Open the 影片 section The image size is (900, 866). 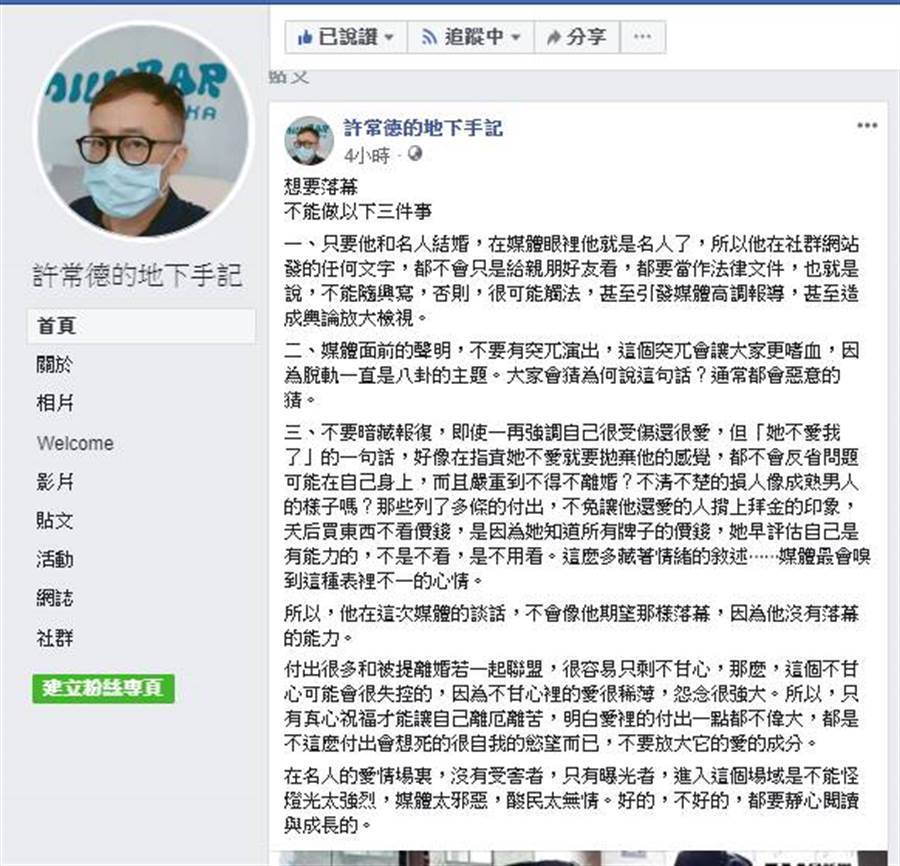(55, 481)
